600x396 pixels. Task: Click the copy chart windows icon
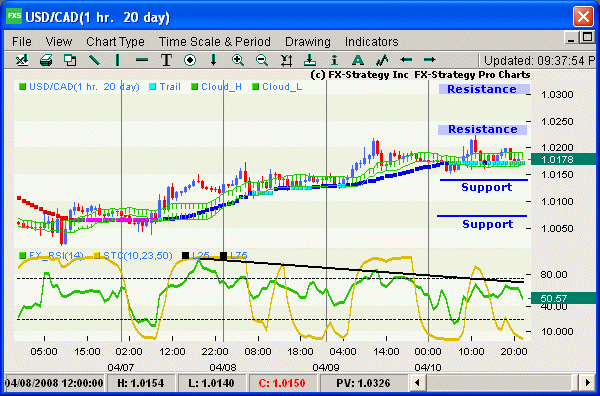[70, 60]
